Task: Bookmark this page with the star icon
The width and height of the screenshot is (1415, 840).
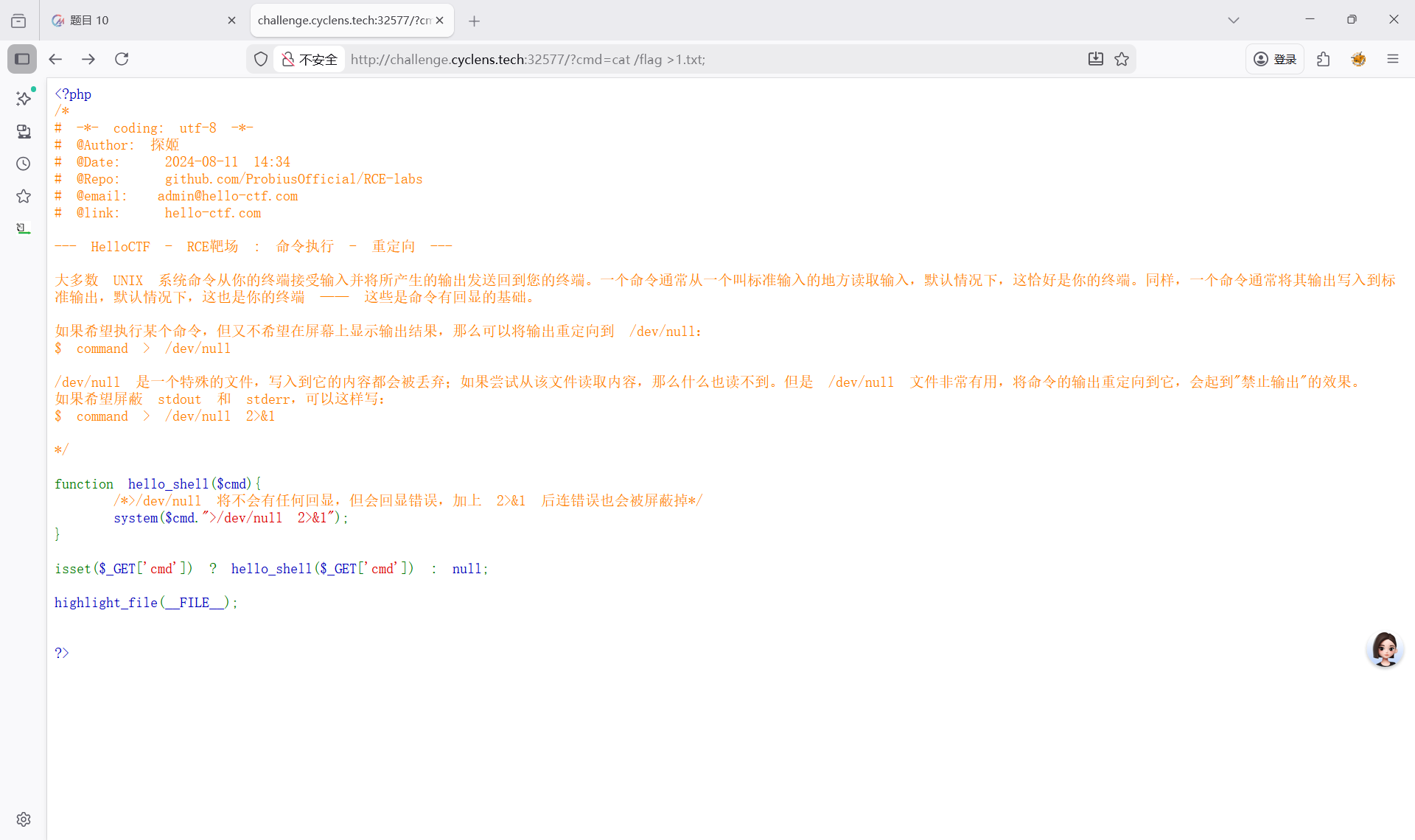Action: (x=1122, y=59)
